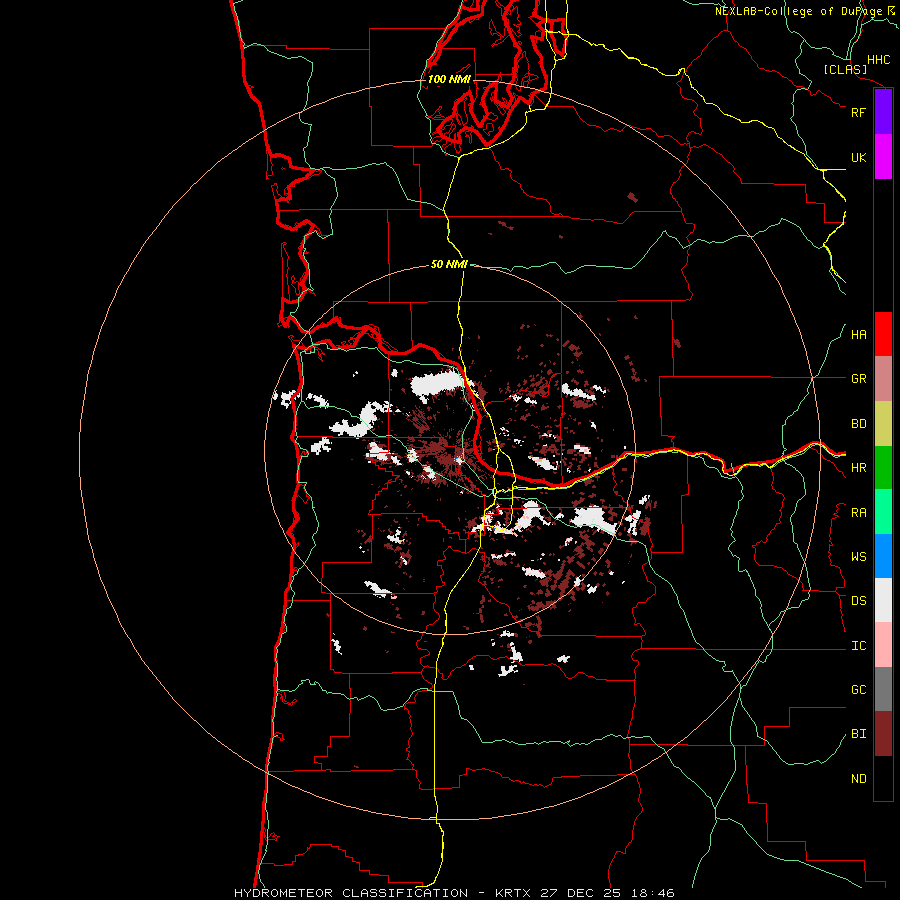Click the GC legend label
This screenshot has width=900, height=900.
pyautogui.click(x=858, y=689)
